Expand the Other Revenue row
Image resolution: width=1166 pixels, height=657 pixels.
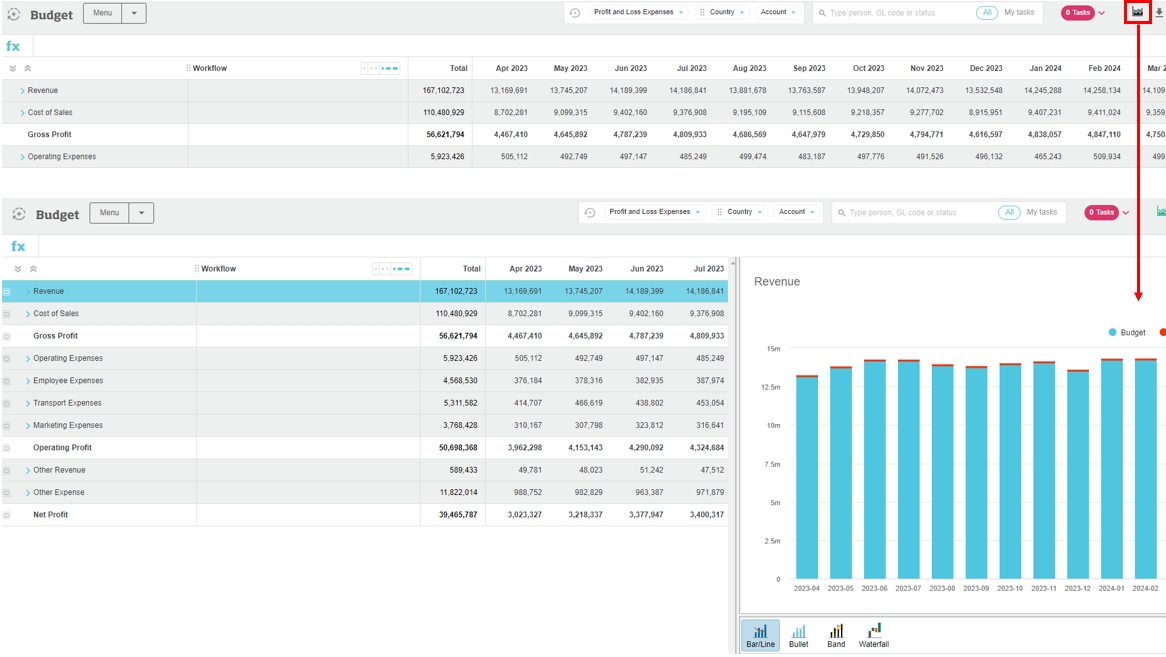tap(28, 471)
